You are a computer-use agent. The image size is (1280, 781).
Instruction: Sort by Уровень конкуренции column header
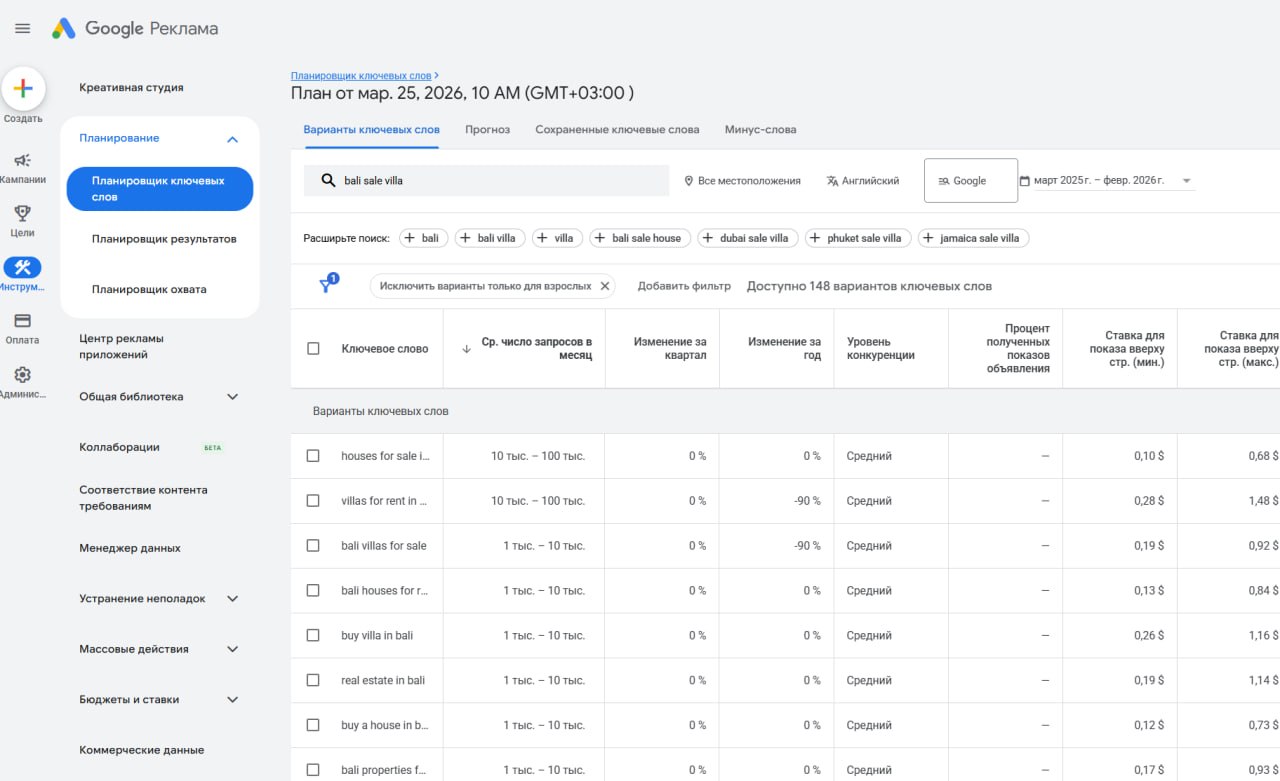tap(881, 349)
